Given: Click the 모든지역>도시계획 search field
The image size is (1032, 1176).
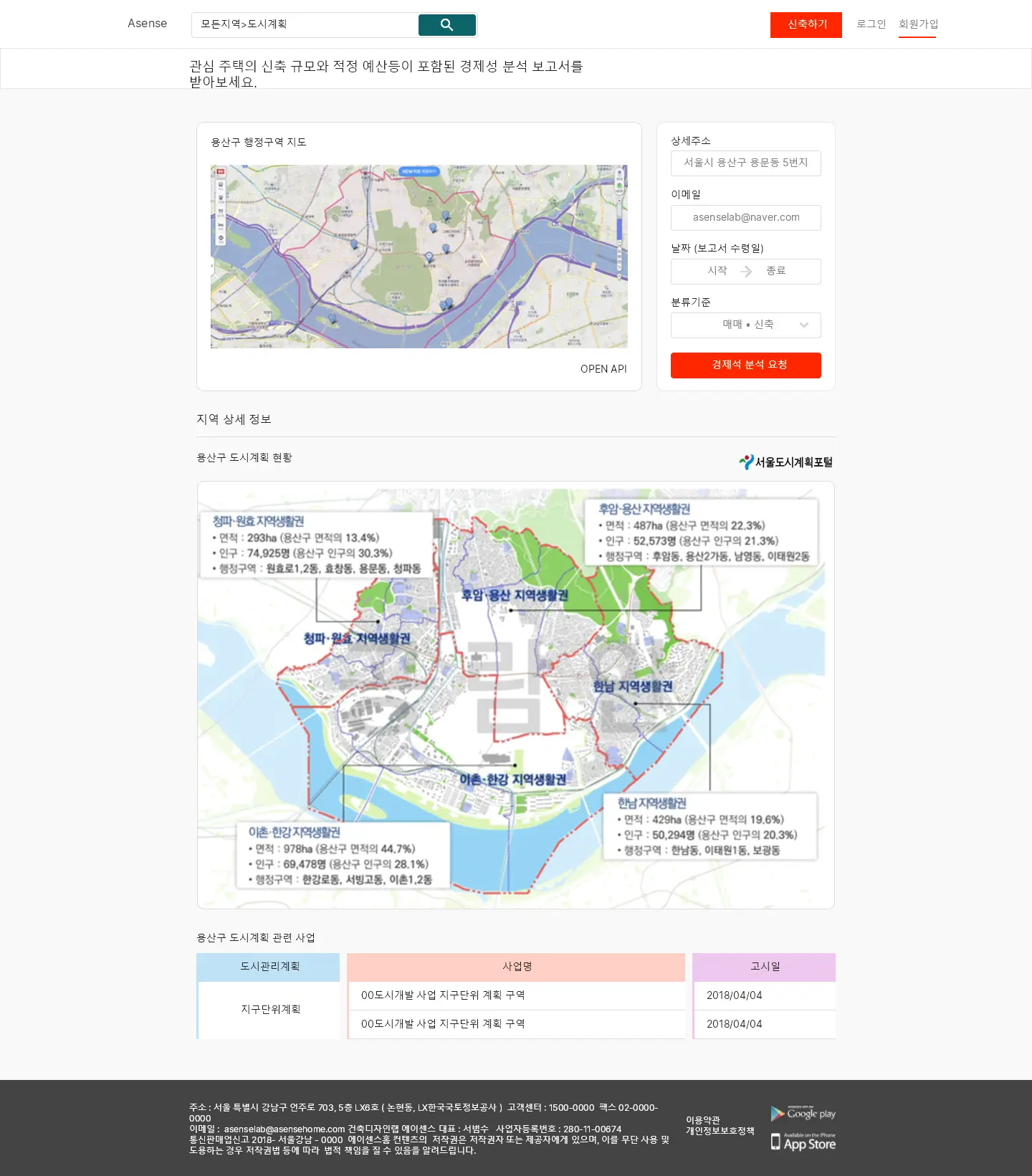Looking at the screenshot, I should 305,25.
